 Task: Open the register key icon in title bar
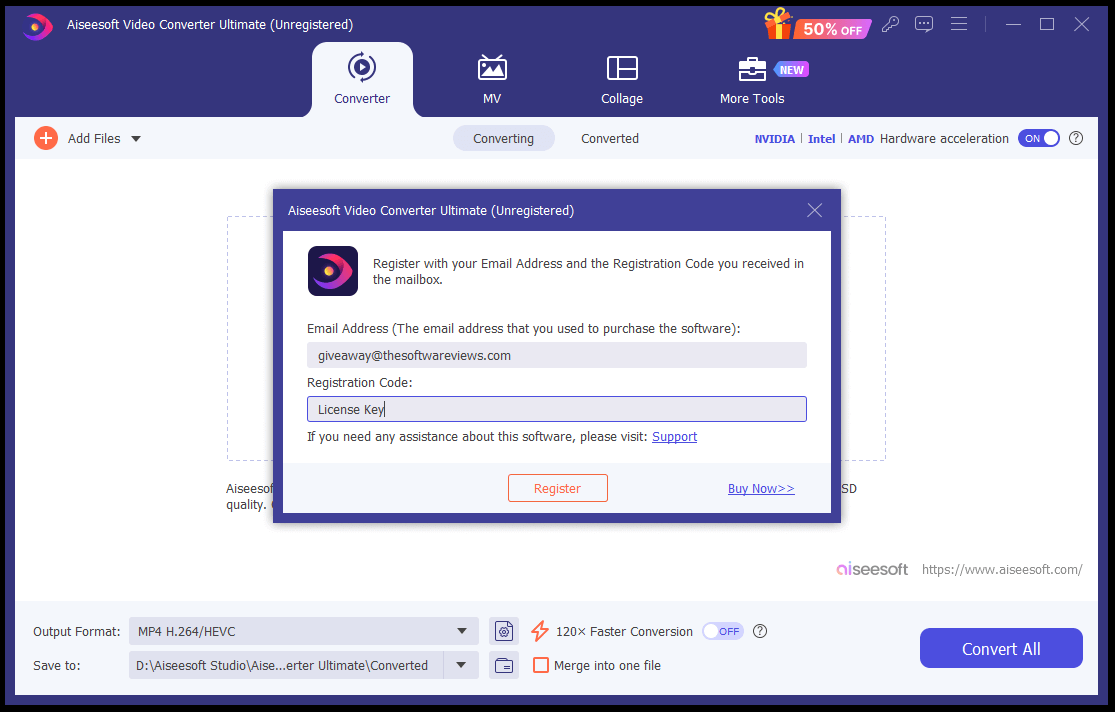pos(890,24)
